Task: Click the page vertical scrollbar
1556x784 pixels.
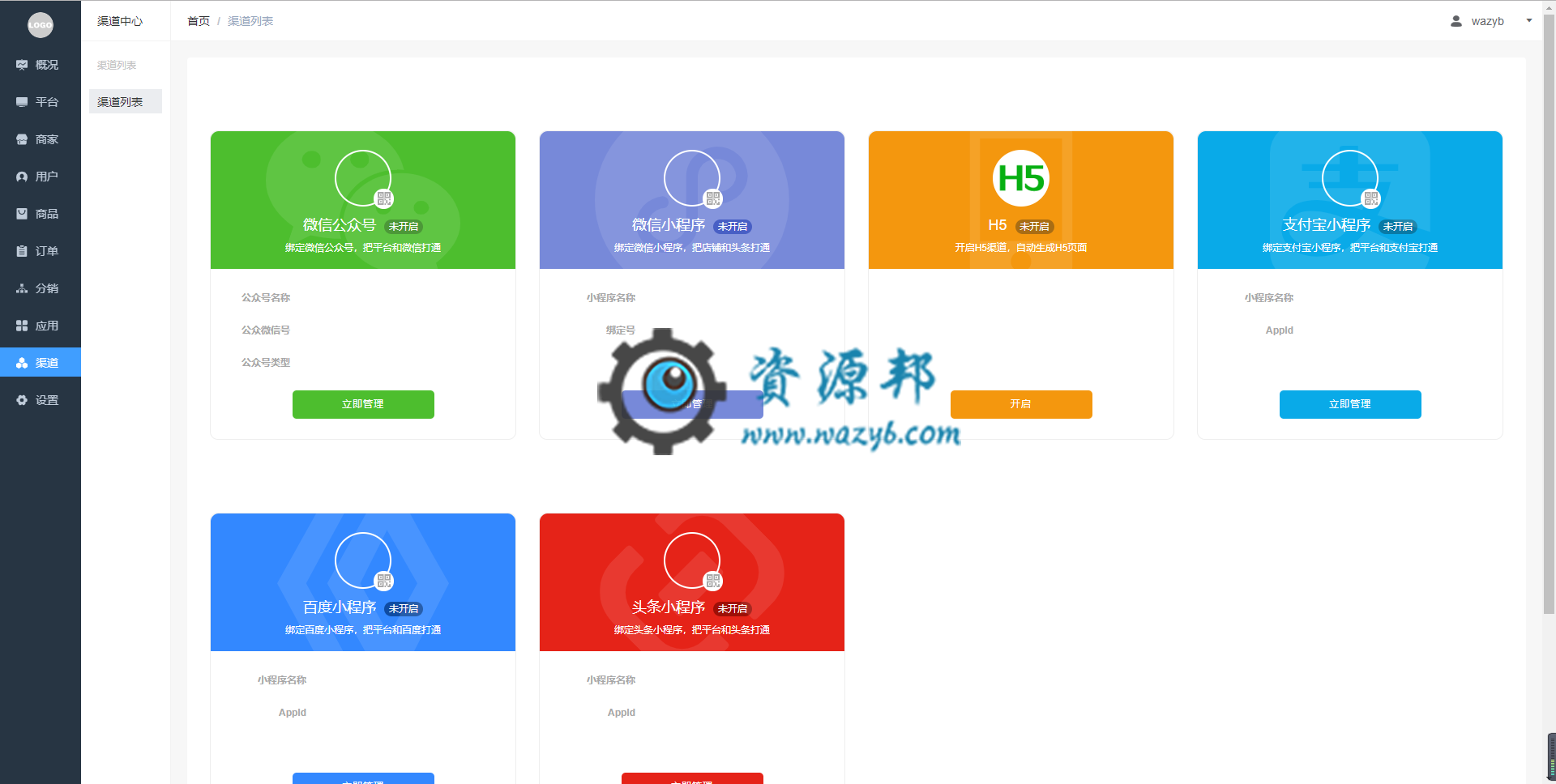Action: point(1550,316)
